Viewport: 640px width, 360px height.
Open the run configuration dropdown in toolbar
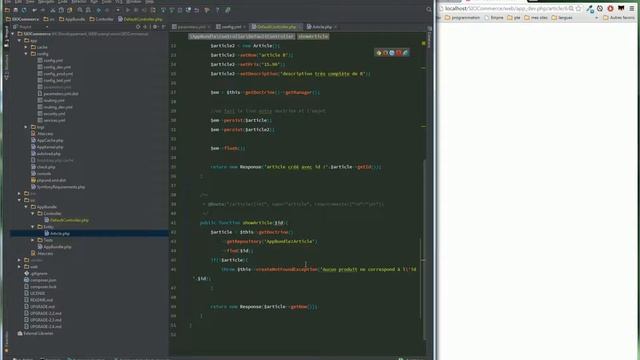pyautogui.click(x=118, y=10)
